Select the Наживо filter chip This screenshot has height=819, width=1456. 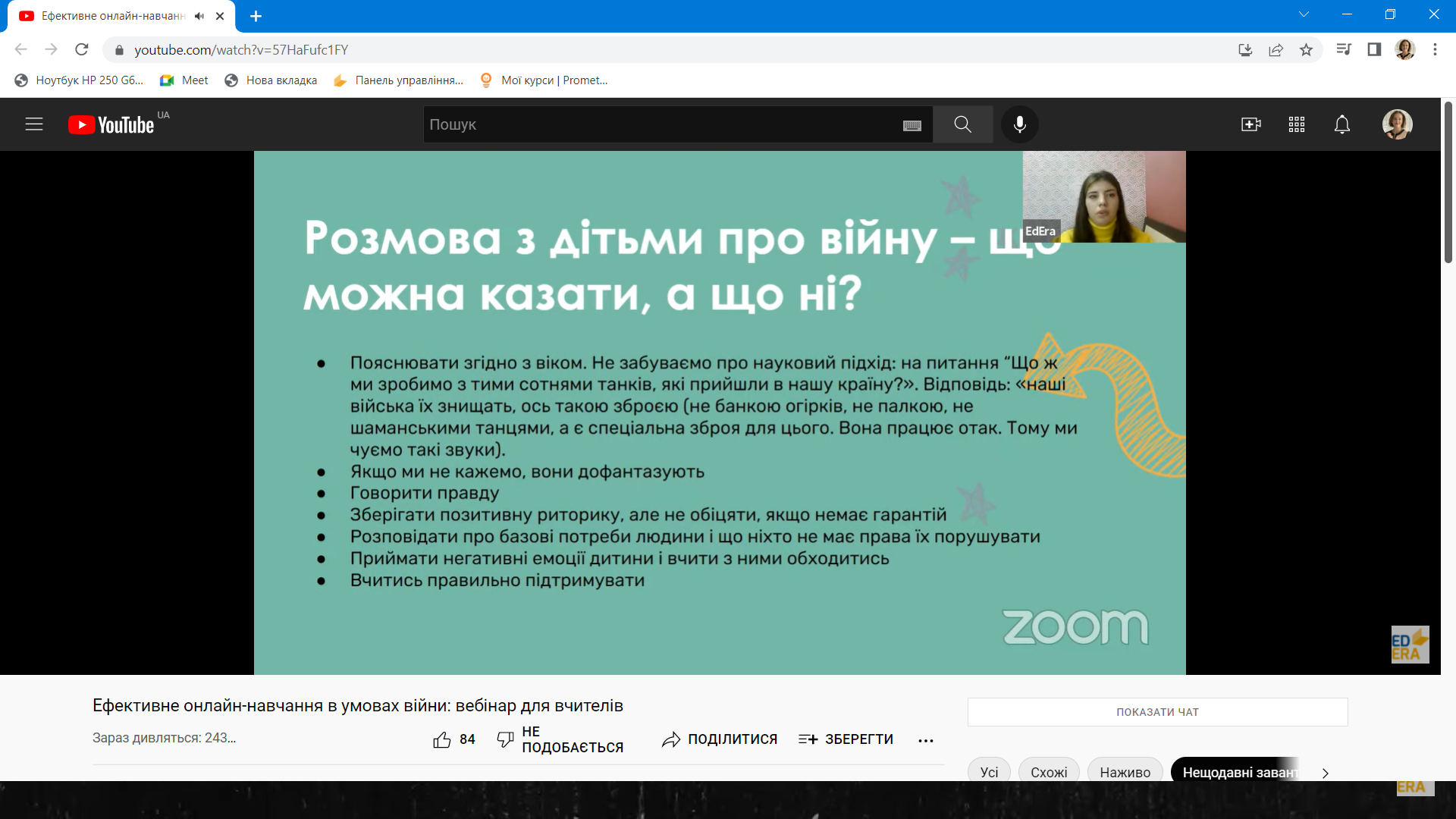tap(1125, 771)
